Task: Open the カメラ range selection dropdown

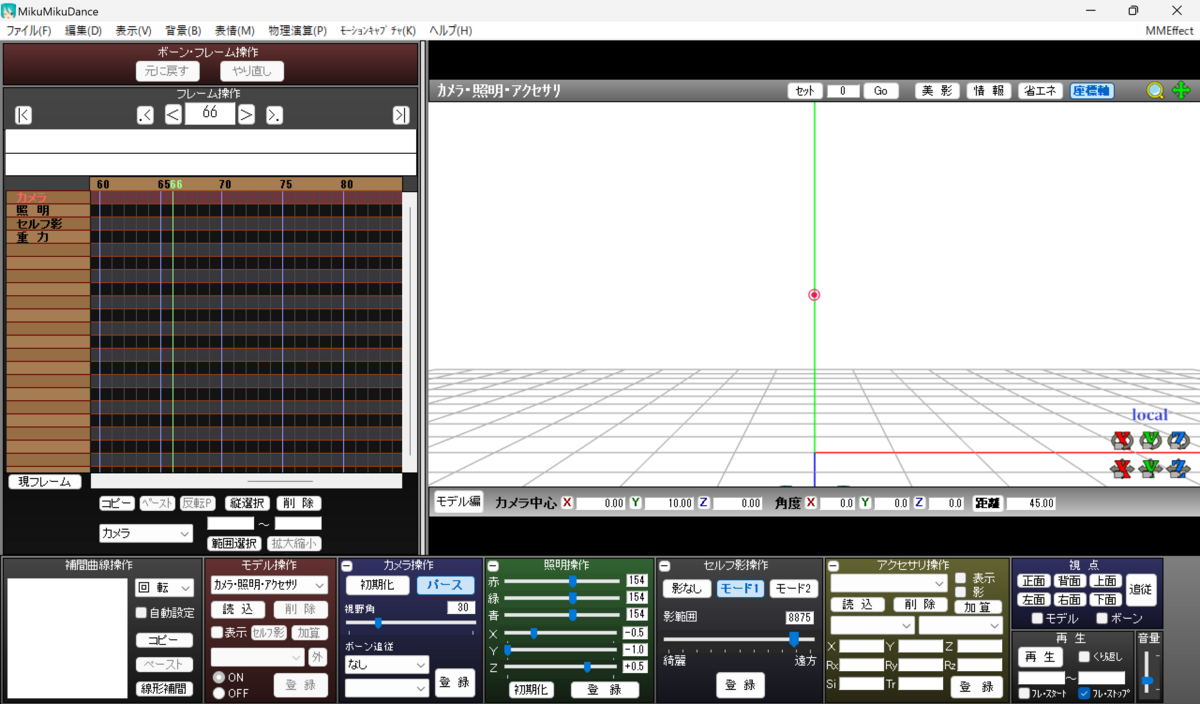Action: point(145,534)
